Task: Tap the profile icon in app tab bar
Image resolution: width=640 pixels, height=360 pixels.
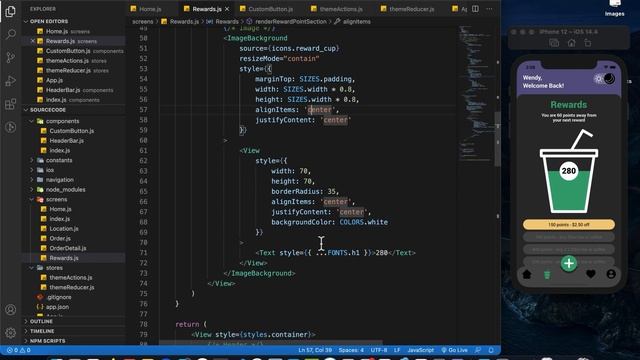Action: [x=611, y=274]
